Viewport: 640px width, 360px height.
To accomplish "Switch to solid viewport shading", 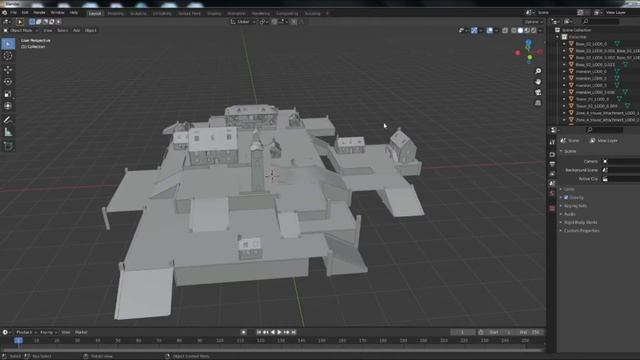I will [520, 30].
